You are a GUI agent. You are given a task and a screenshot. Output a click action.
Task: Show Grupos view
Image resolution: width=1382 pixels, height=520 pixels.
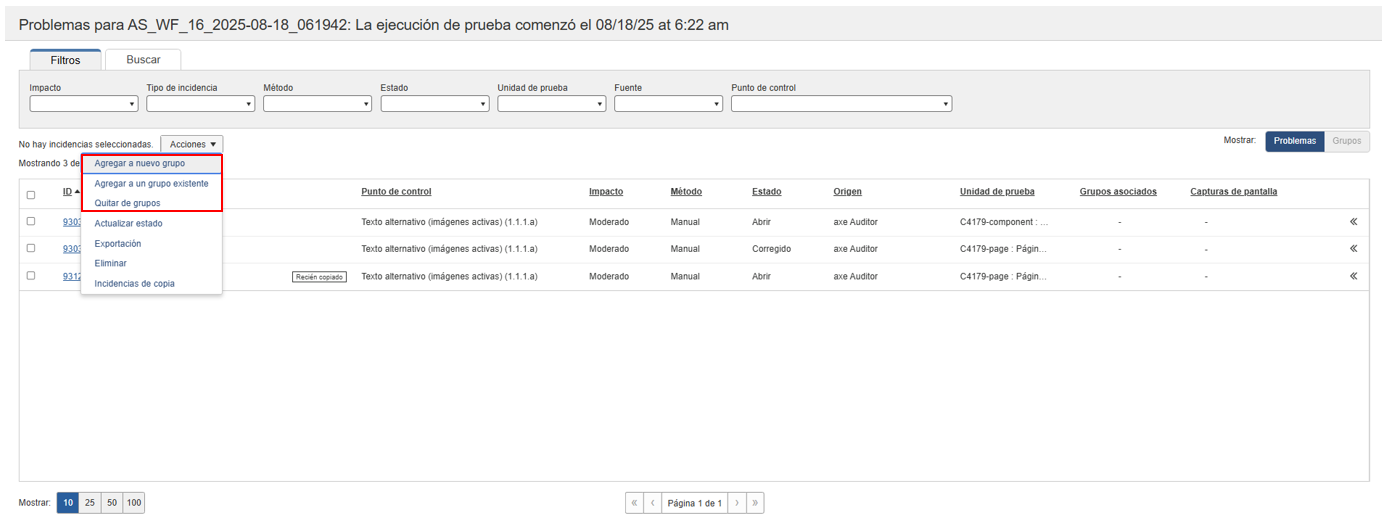pos(1346,141)
